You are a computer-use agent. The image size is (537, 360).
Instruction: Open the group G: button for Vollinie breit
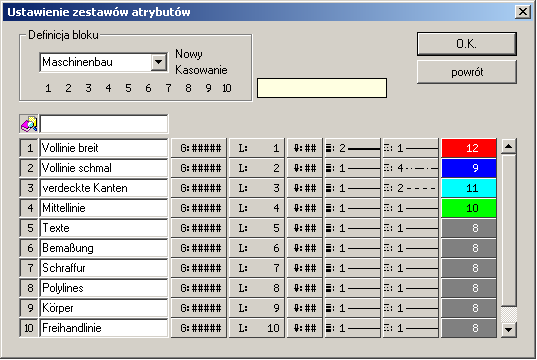coord(199,148)
